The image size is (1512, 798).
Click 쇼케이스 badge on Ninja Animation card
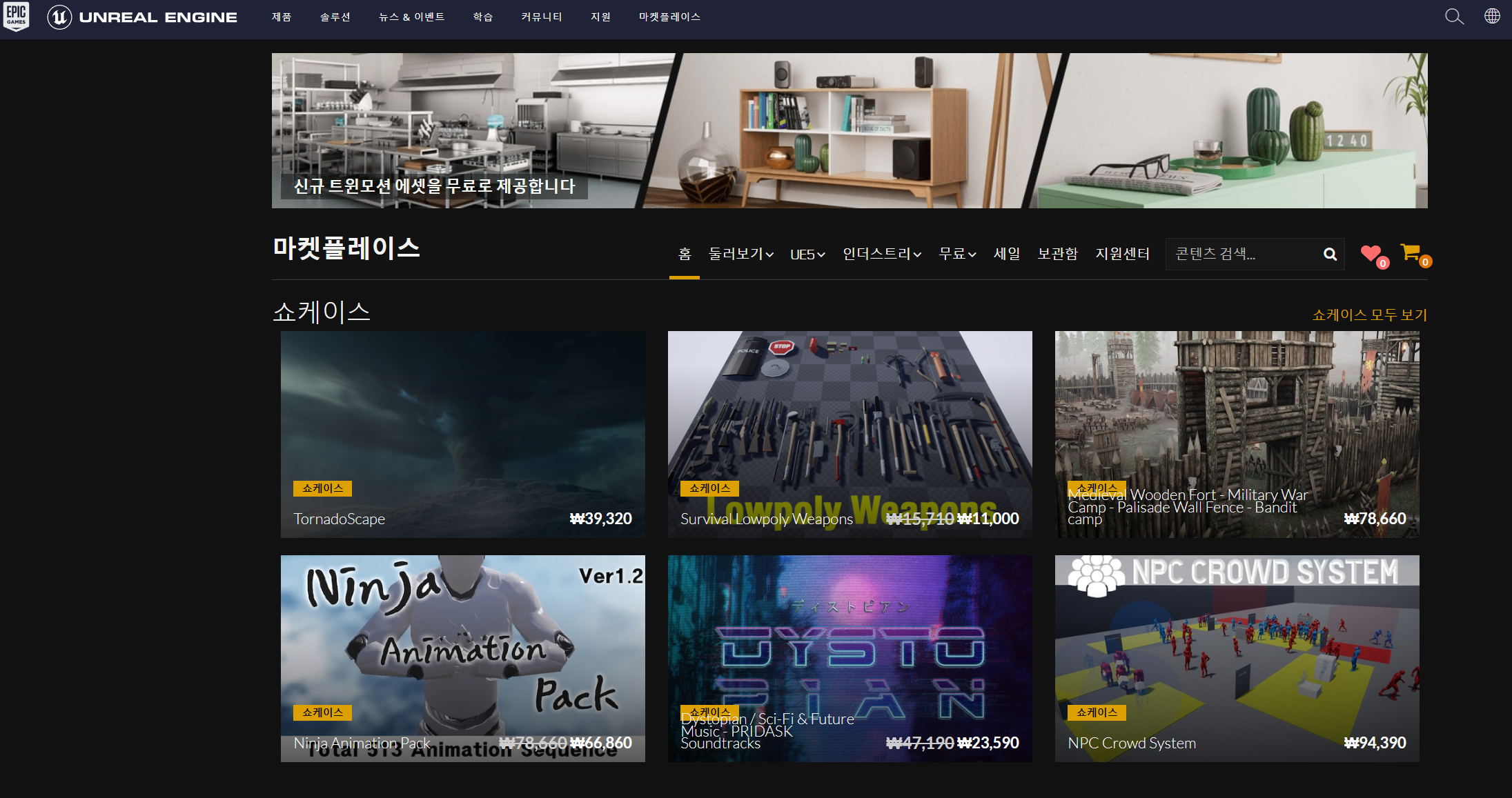(322, 712)
